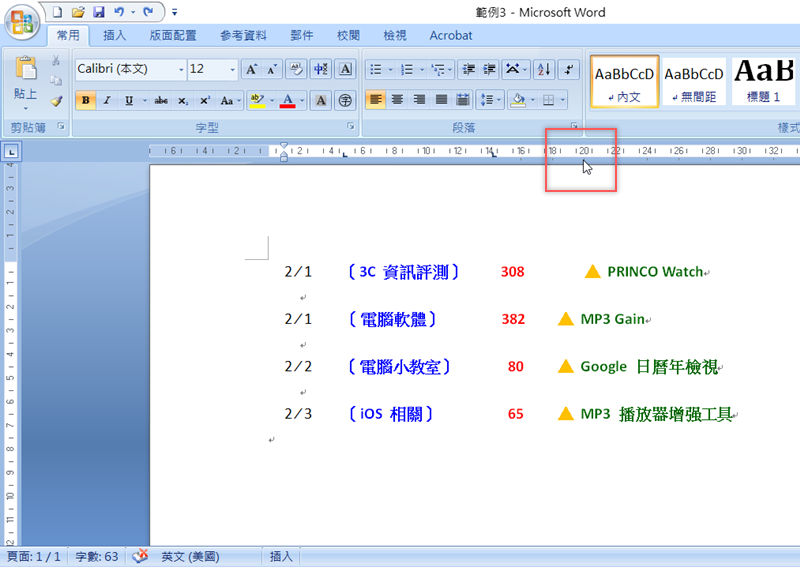800x567 pixels.
Task: Shrink font size with the small A icon
Action: click(x=272, y=69)
